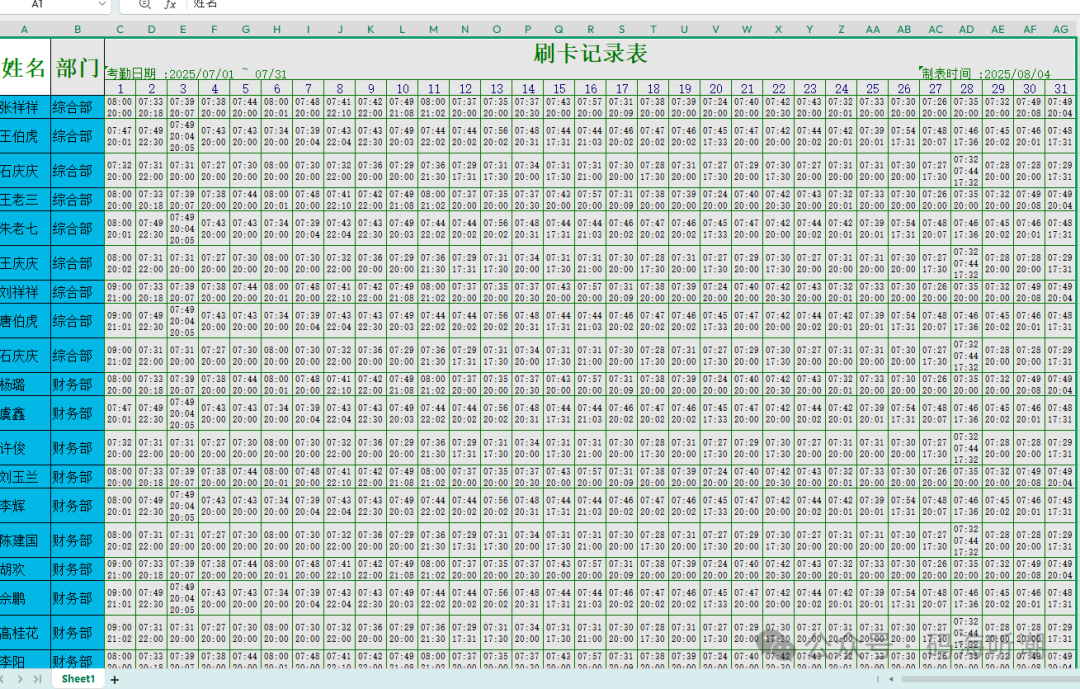1080x689 pixels.
Task: Click 综合部 in 张祥祥's row
Action: pos(77,107)
